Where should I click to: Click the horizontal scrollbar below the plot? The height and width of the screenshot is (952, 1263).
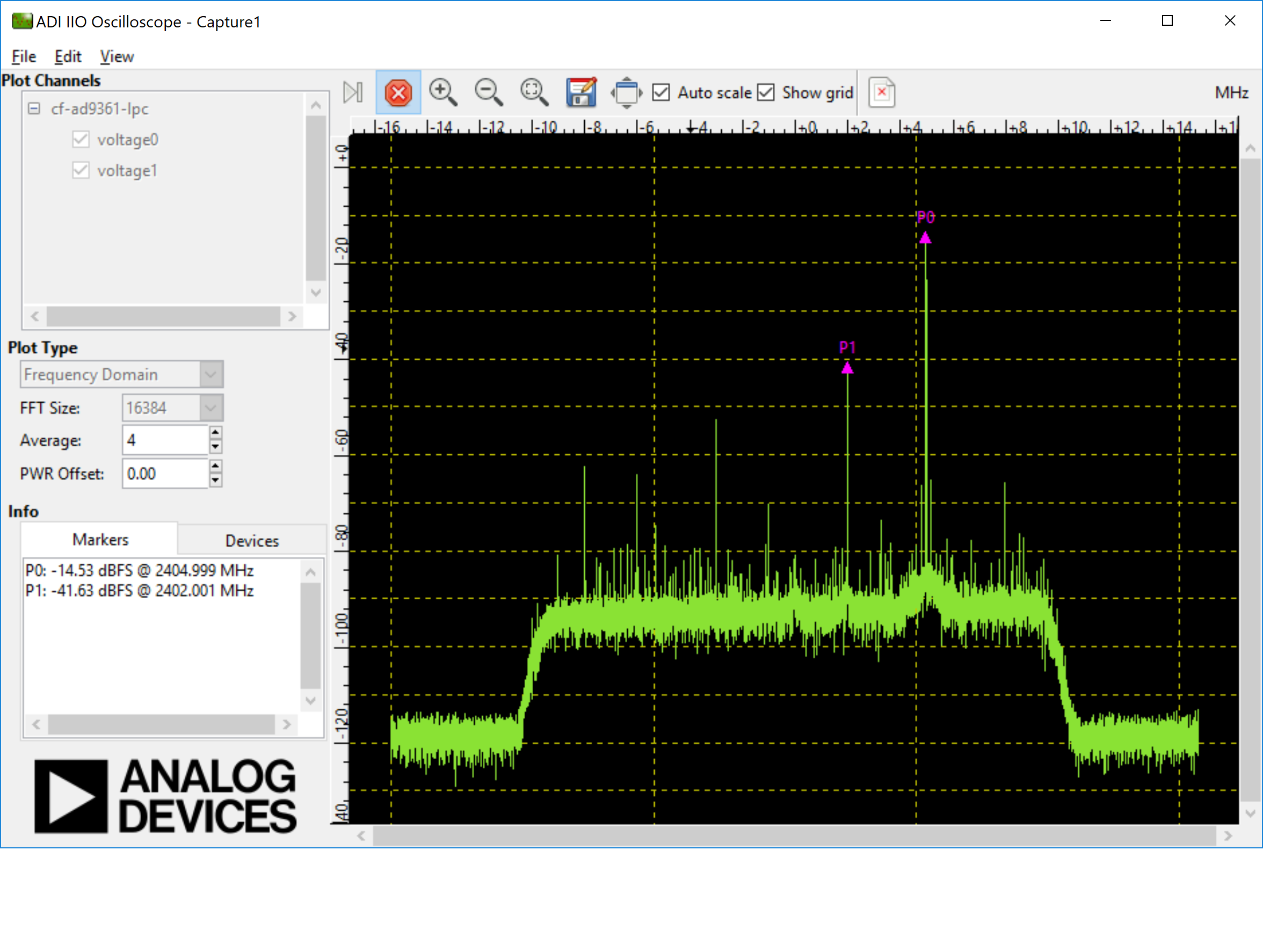coord(794,837)
